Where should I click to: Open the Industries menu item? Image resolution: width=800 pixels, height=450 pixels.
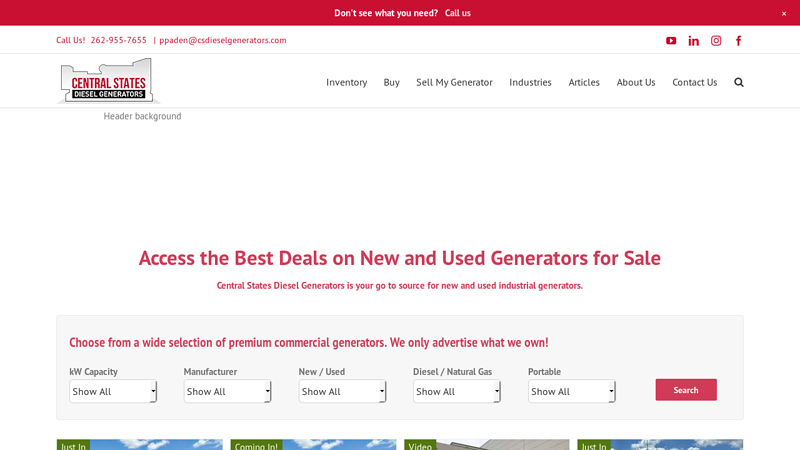530,82
